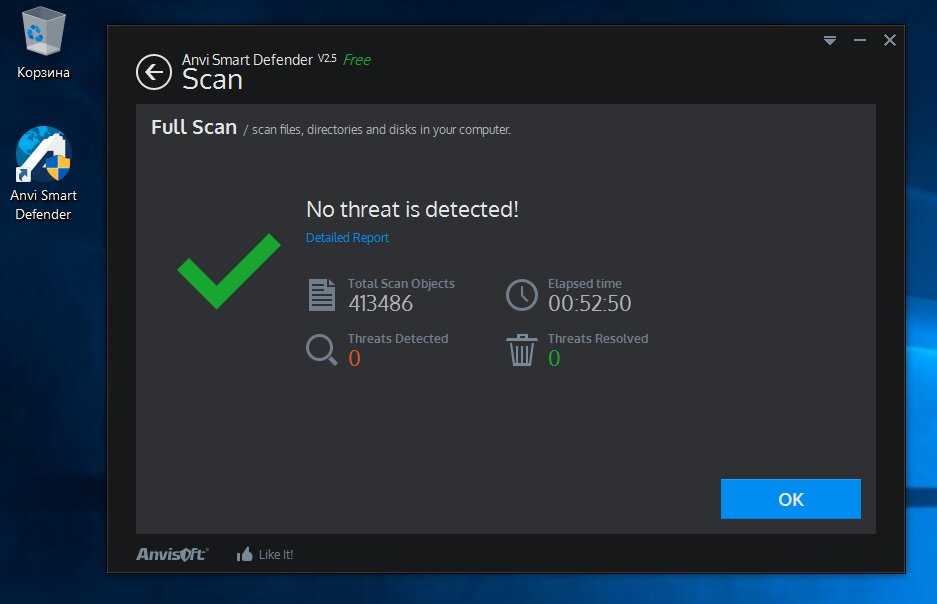This screenshot has width=937, height=604.
Task: Close the Anvi Smart Defender window
Action: pos(890,40)
